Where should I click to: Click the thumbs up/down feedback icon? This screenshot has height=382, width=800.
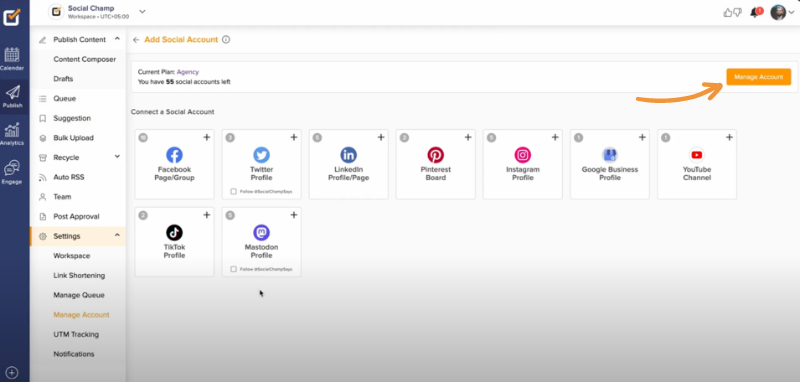pyautogui.click(x=732, y=13)
